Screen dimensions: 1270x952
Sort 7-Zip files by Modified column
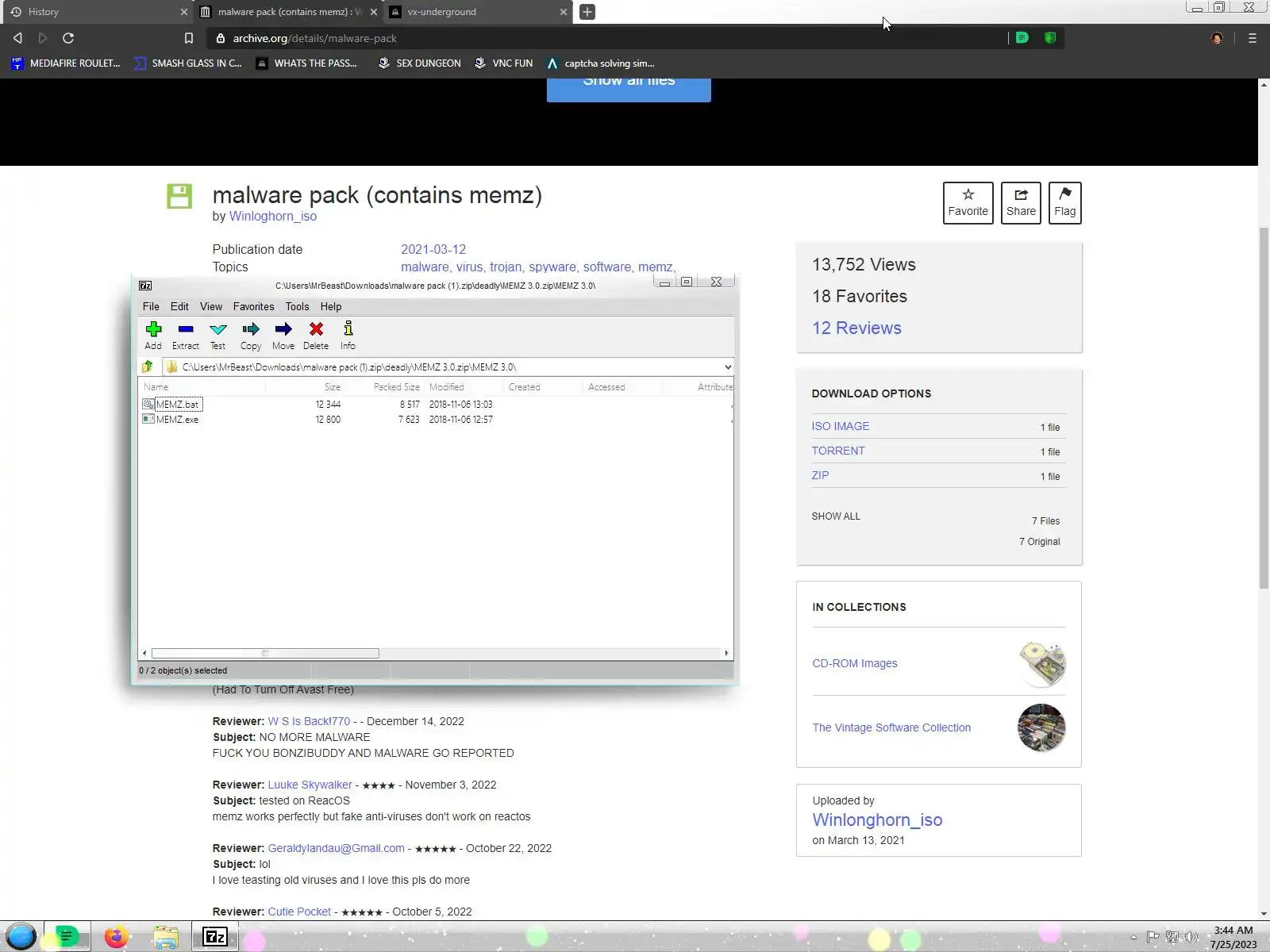464,387
